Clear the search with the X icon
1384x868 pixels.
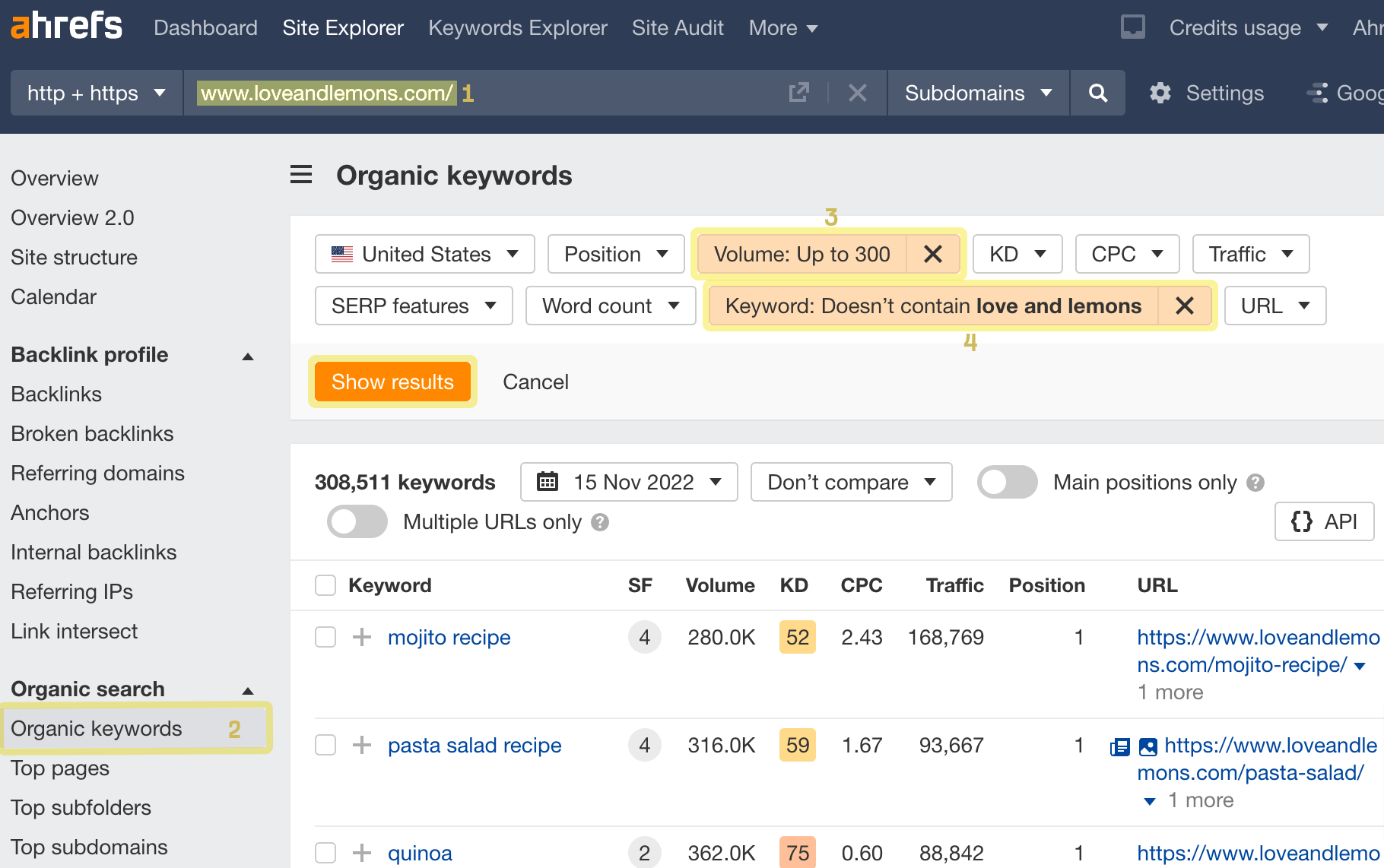[x=858, y=93]
